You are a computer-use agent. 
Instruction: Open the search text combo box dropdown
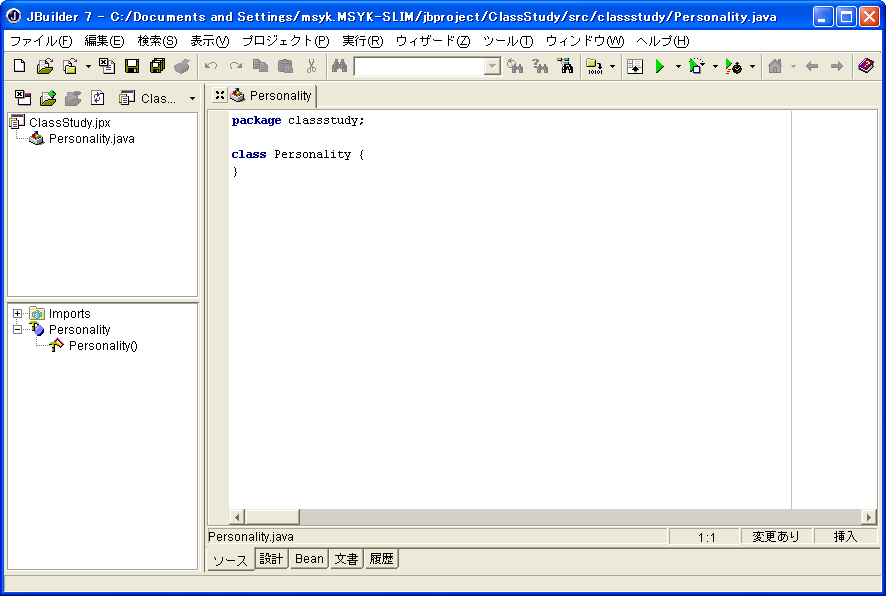(x=492, y=67)
